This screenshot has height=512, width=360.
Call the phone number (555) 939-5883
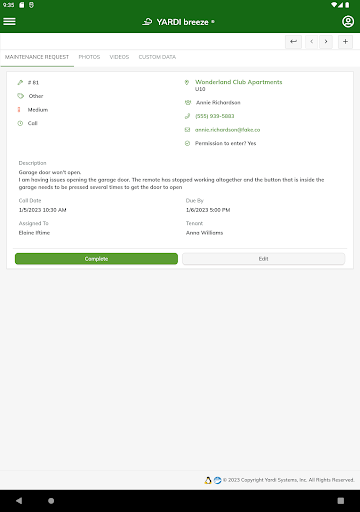point(215,116)
